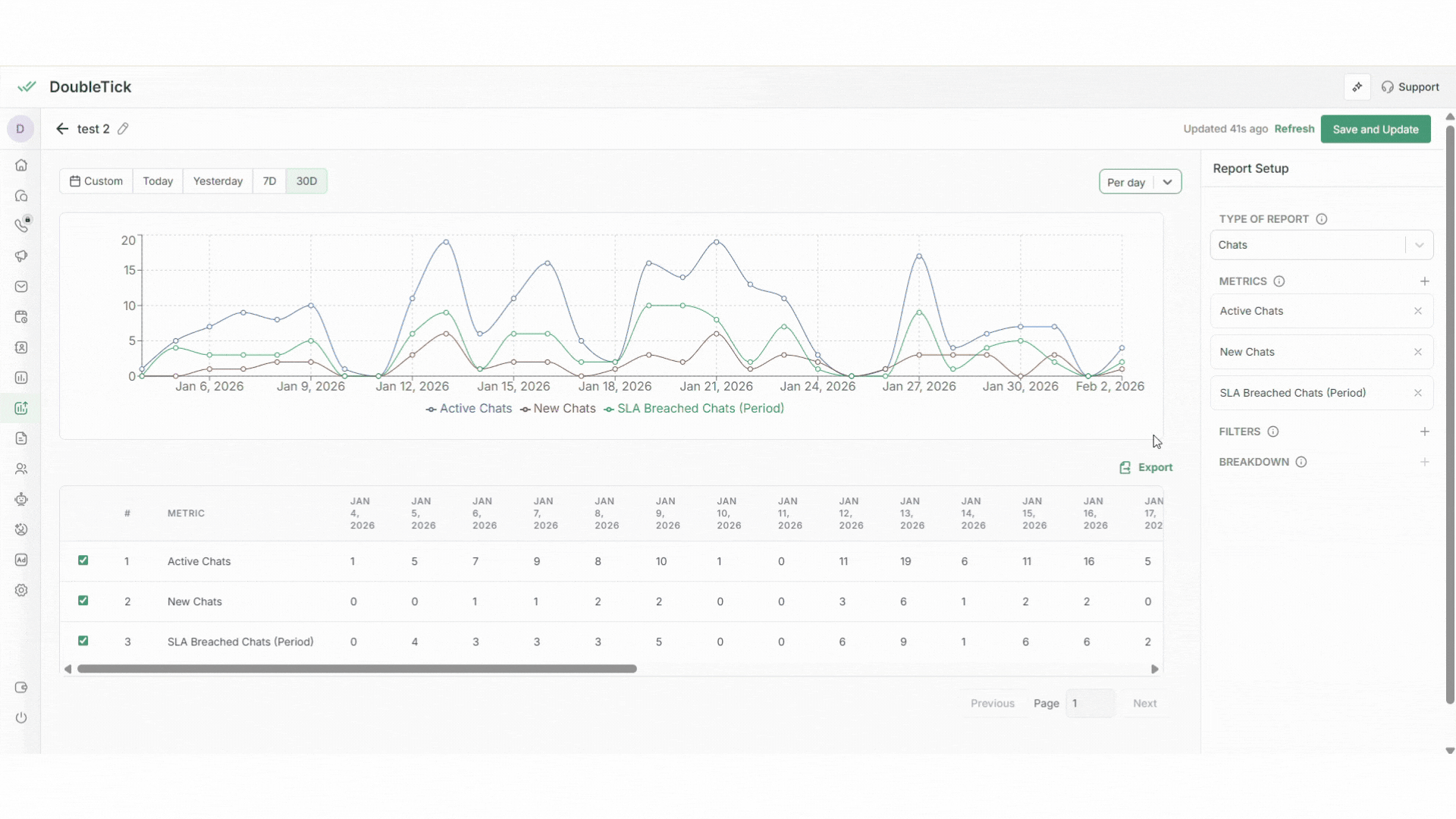This screenshot has height=819, width=1456.
Task: Click the table's horizontal scrollbar
Action: pos(356,669)
